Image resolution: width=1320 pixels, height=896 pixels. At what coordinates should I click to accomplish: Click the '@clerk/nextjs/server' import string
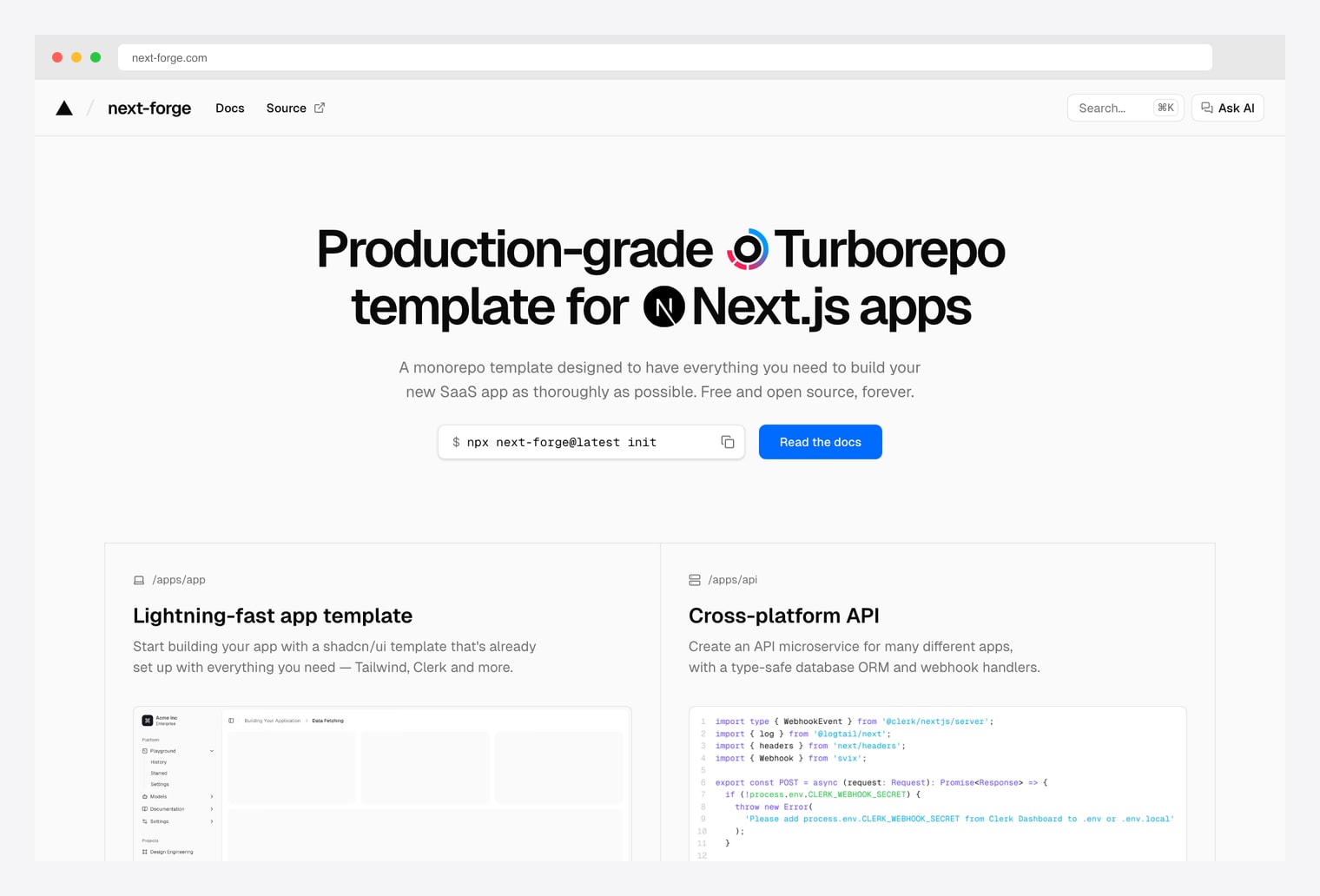coord(935,721)
